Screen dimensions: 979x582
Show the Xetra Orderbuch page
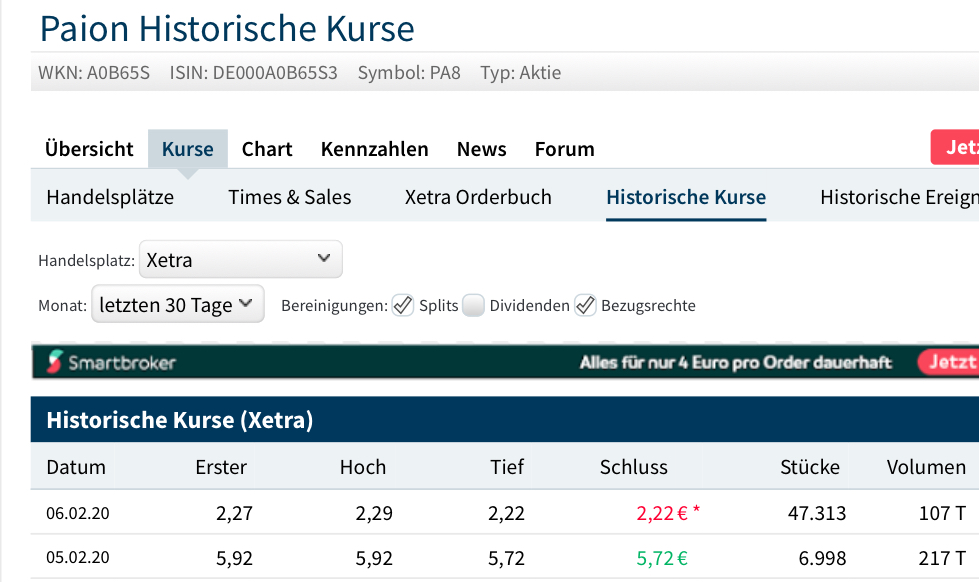tap(478, 197)
